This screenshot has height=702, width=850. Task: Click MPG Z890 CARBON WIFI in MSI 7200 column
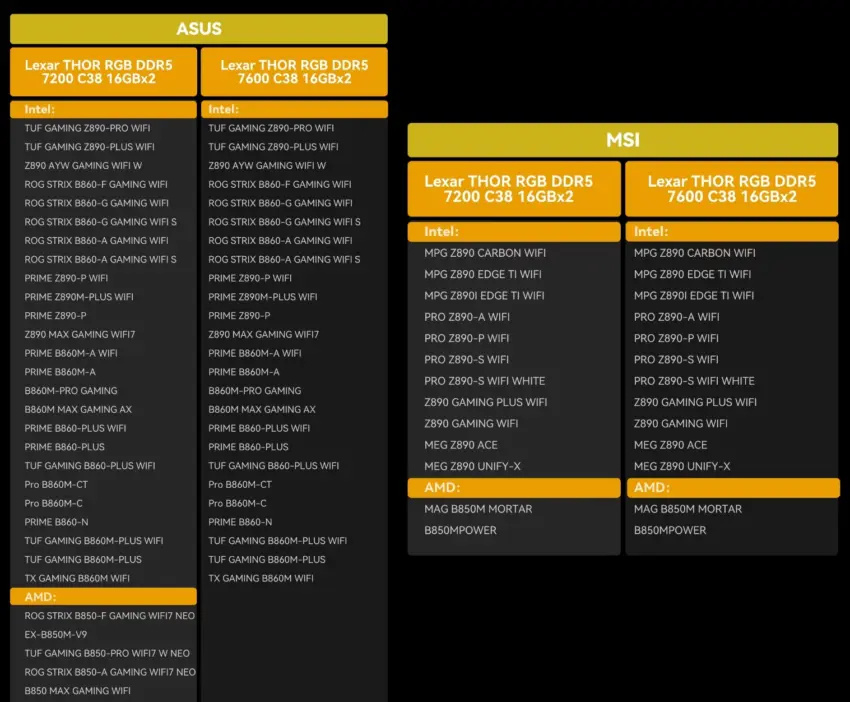click(485, 253)
